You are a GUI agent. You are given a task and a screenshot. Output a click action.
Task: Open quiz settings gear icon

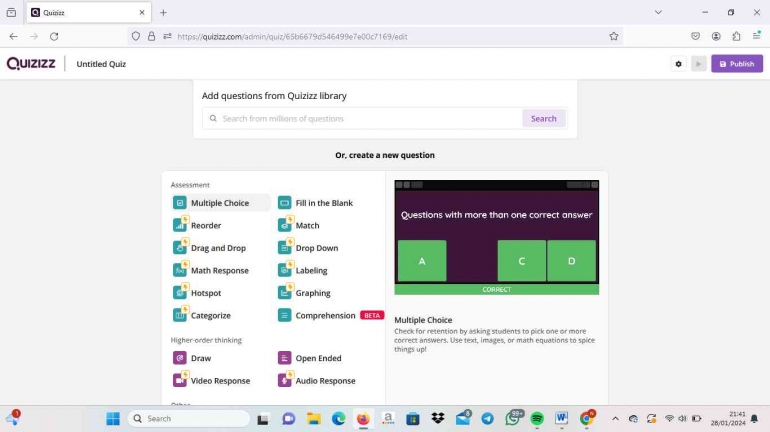(x=679, y=64)
